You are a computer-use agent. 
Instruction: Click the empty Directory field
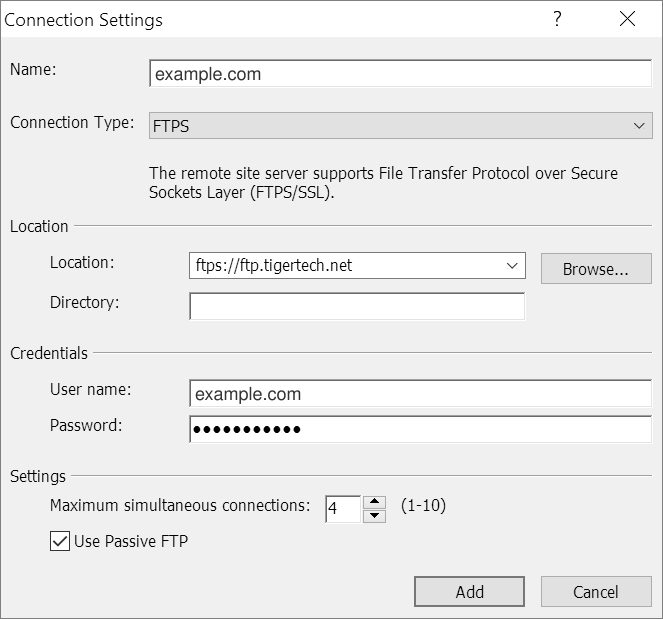coord(356,306)
